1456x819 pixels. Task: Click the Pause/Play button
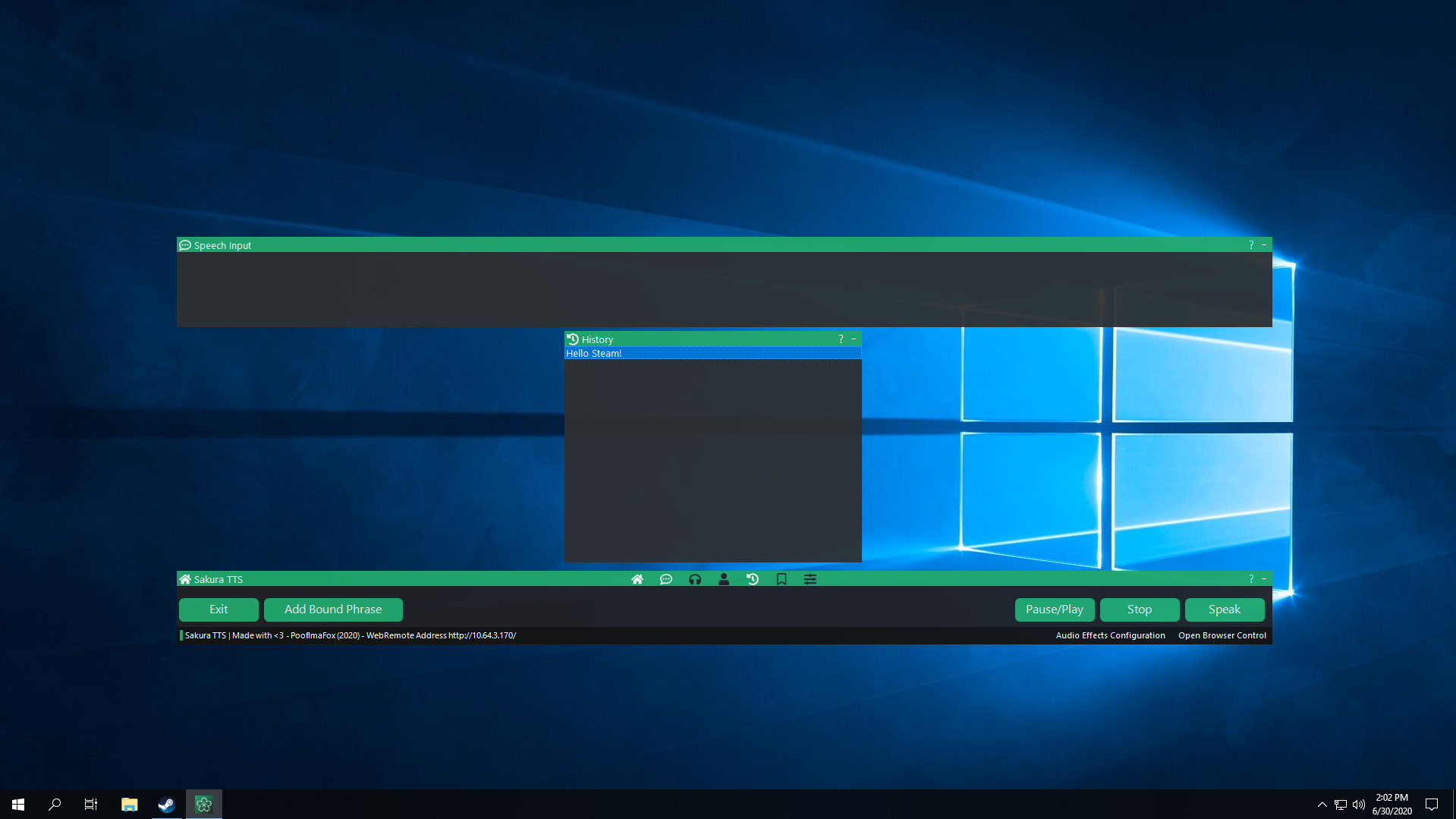[1054, 610]
